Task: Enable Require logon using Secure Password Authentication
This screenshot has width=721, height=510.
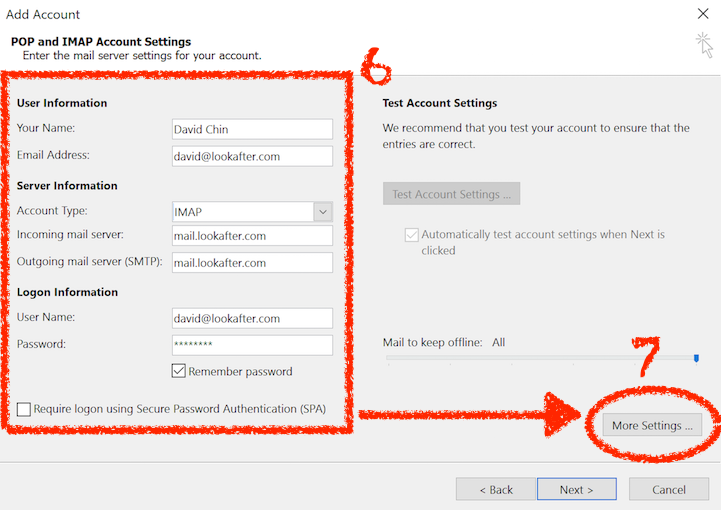Action: tap(24, 409)
